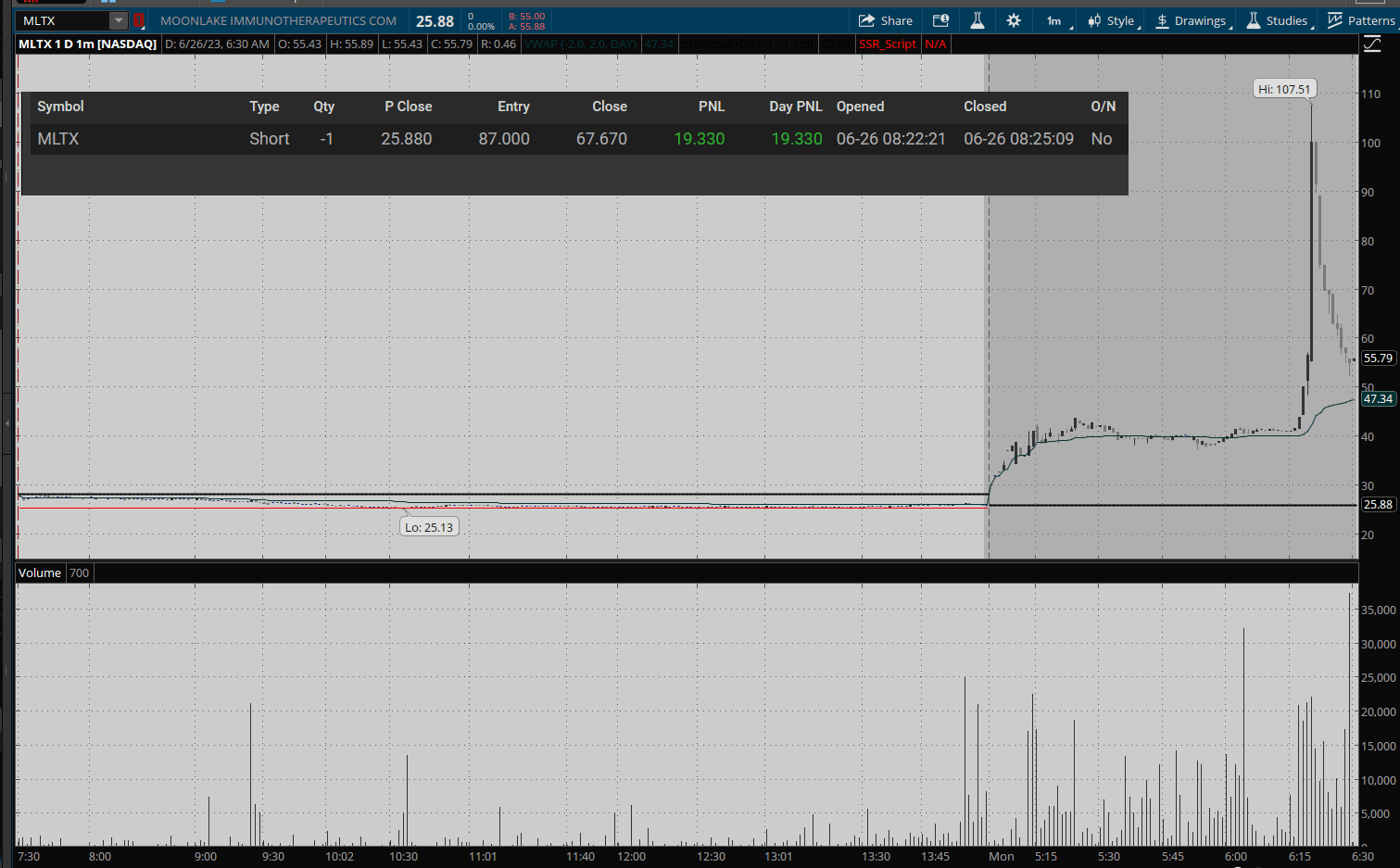Click the 55.79 last price axis label

point(1378,359)
